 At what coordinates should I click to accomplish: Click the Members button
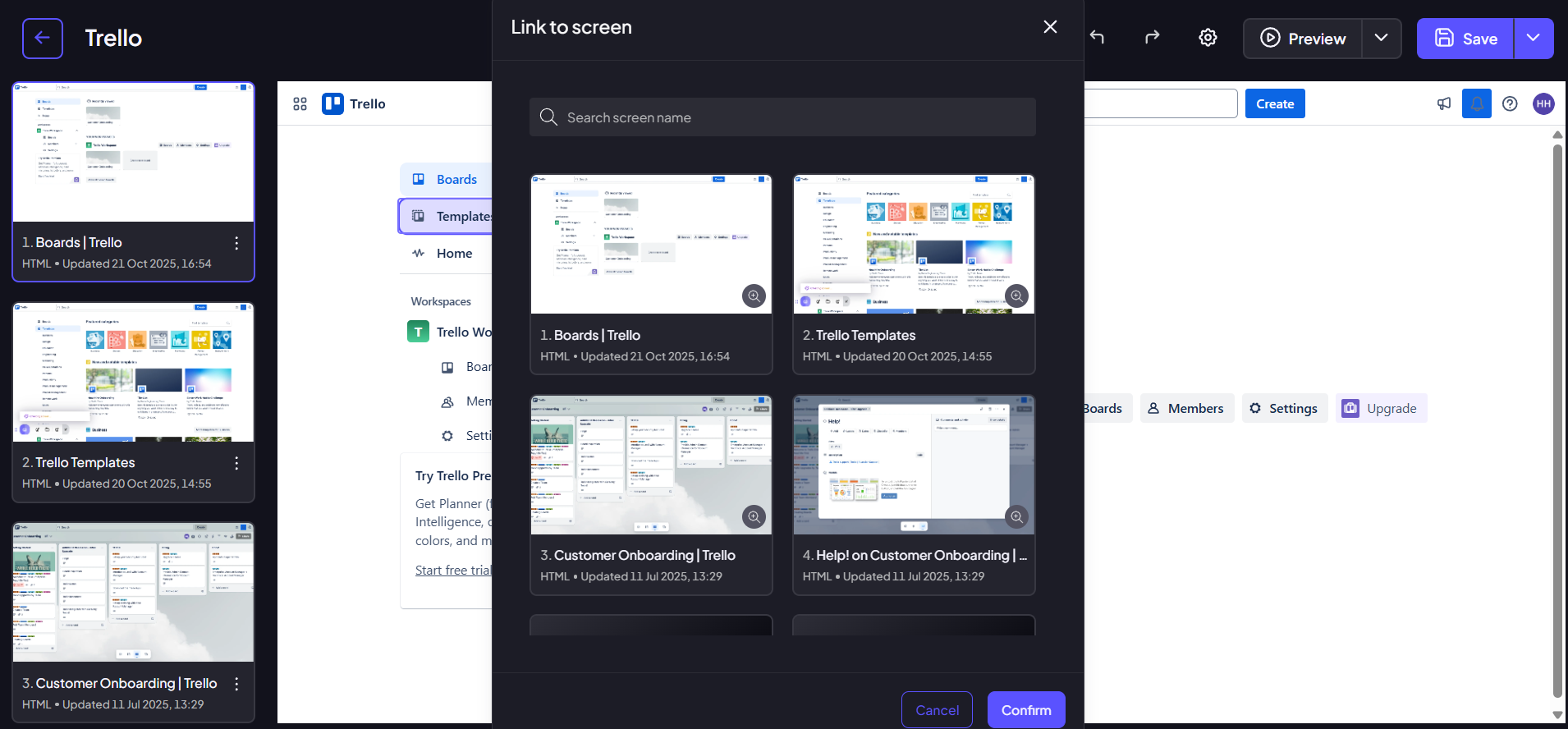coord(1187,408)
